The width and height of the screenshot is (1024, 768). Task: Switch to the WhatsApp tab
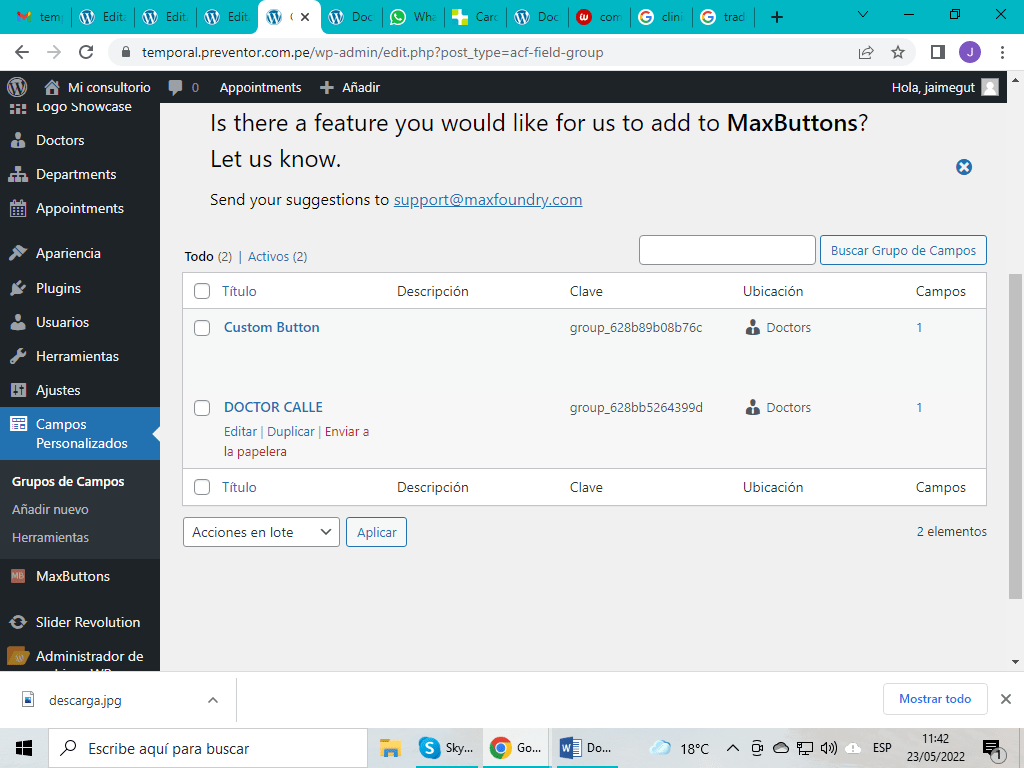[414, 17]
